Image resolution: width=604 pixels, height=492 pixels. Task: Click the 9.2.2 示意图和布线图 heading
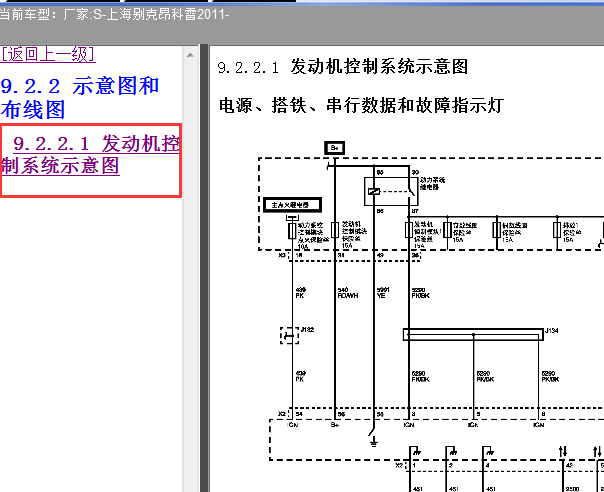click(x=80, y=97)
